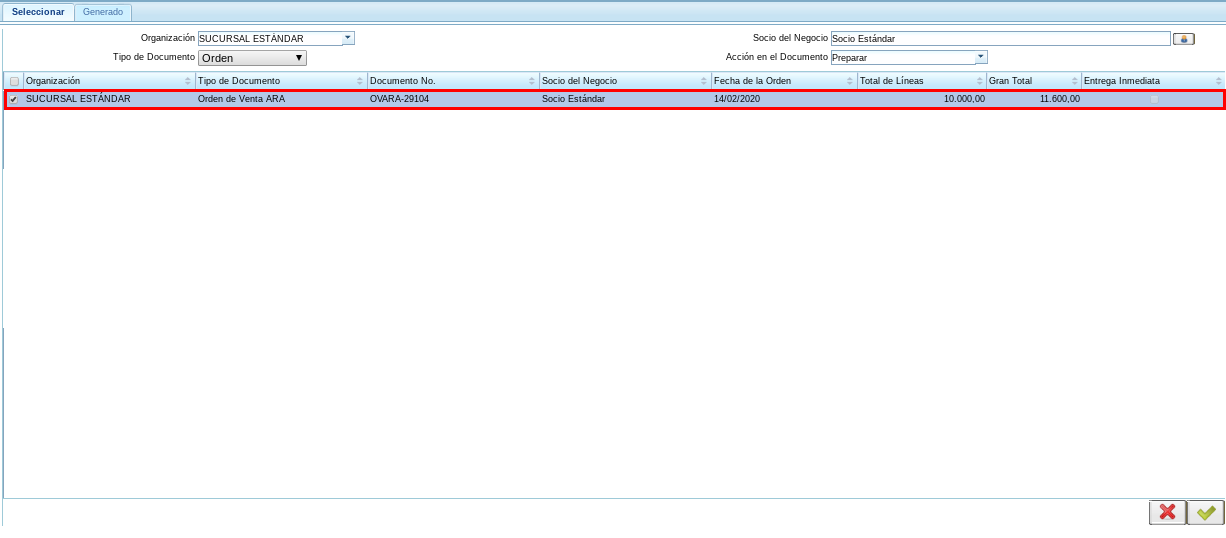This screenshot has width=1226, height=538.
Task: Toggle Entrega Inmediata checkbox for order OVARA-29104
Action: (1154, 99)
